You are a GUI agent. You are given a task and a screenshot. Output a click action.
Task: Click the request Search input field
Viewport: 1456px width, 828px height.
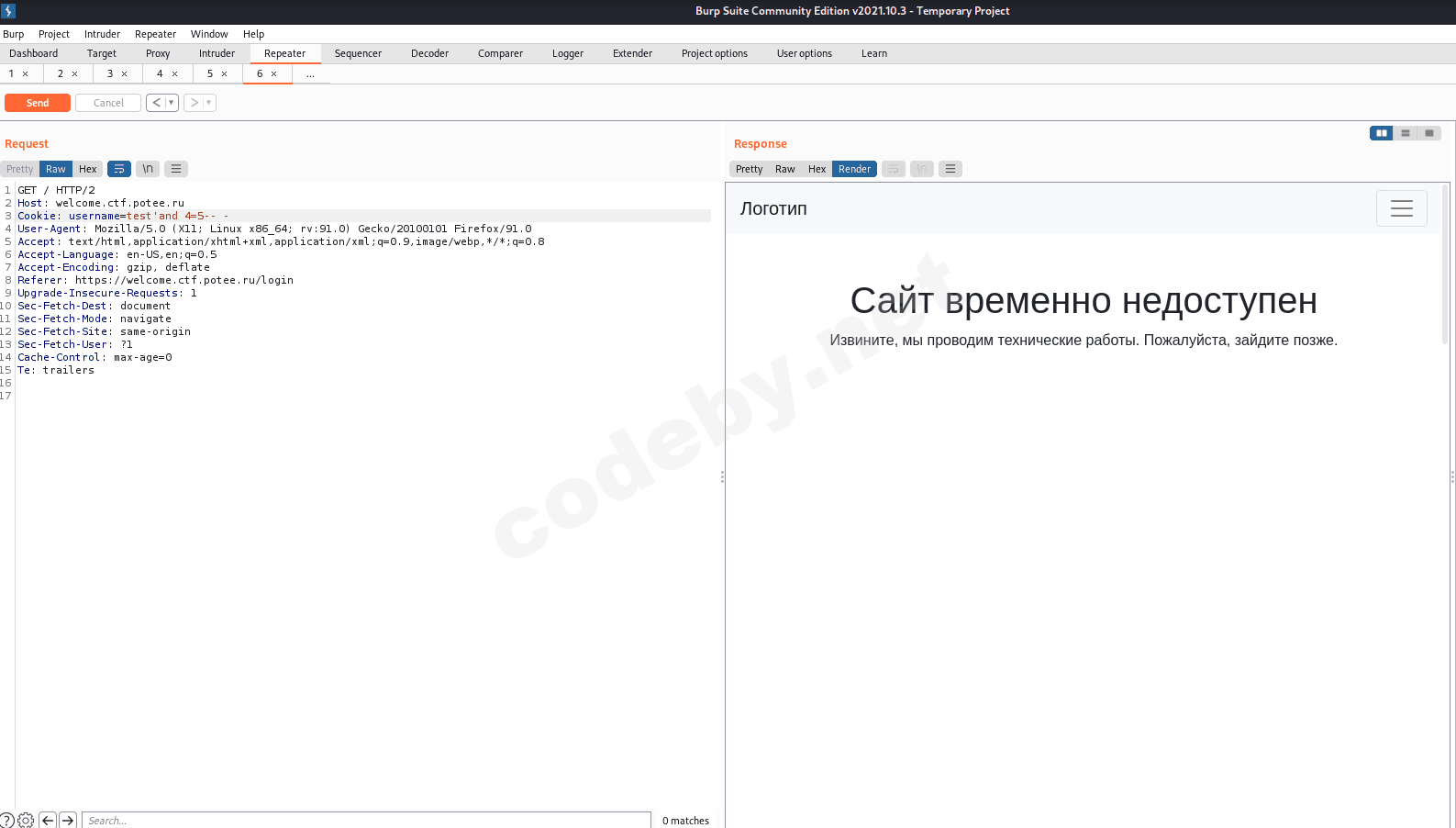coord(367,821)
